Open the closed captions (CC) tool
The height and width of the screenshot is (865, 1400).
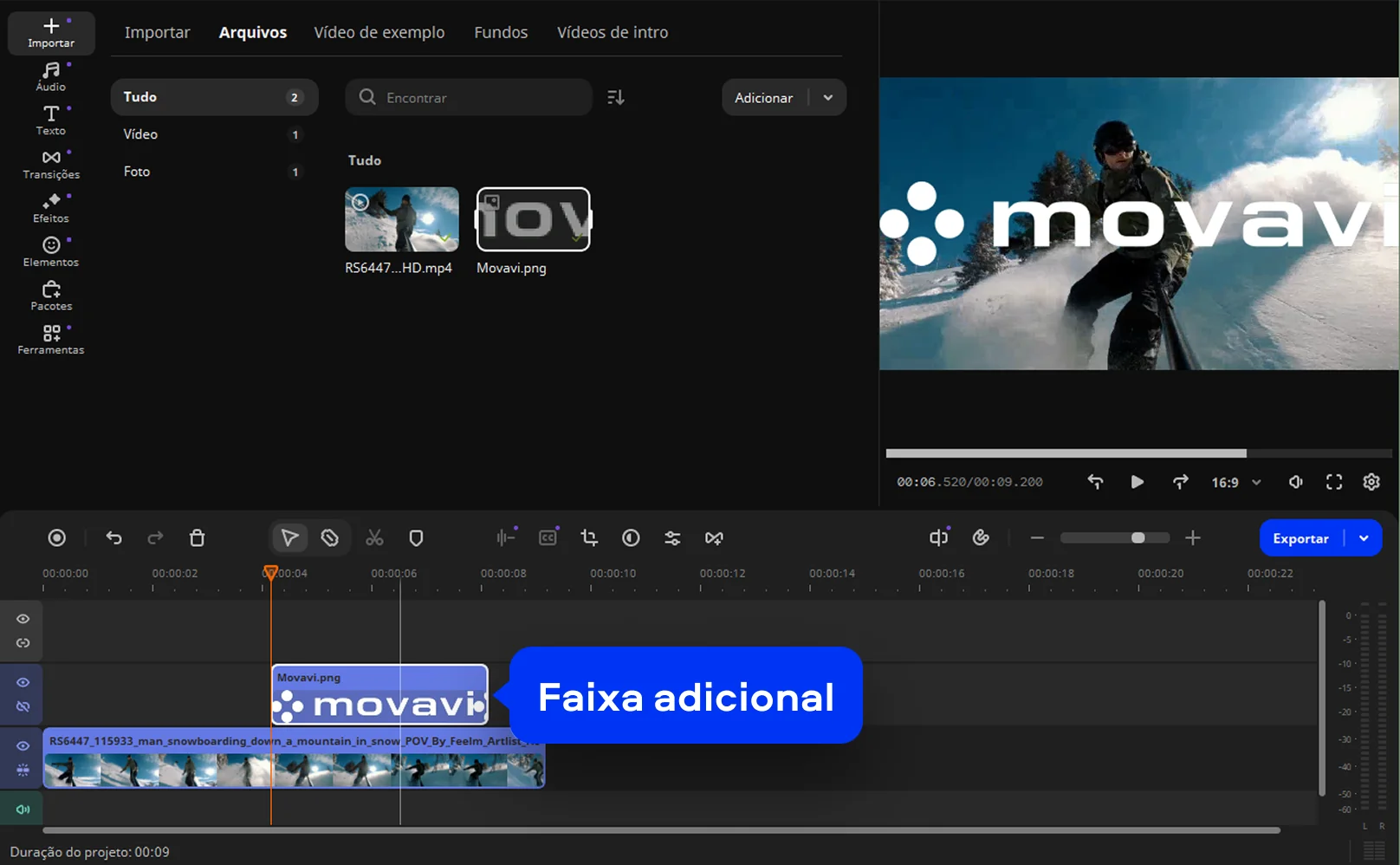548,538
